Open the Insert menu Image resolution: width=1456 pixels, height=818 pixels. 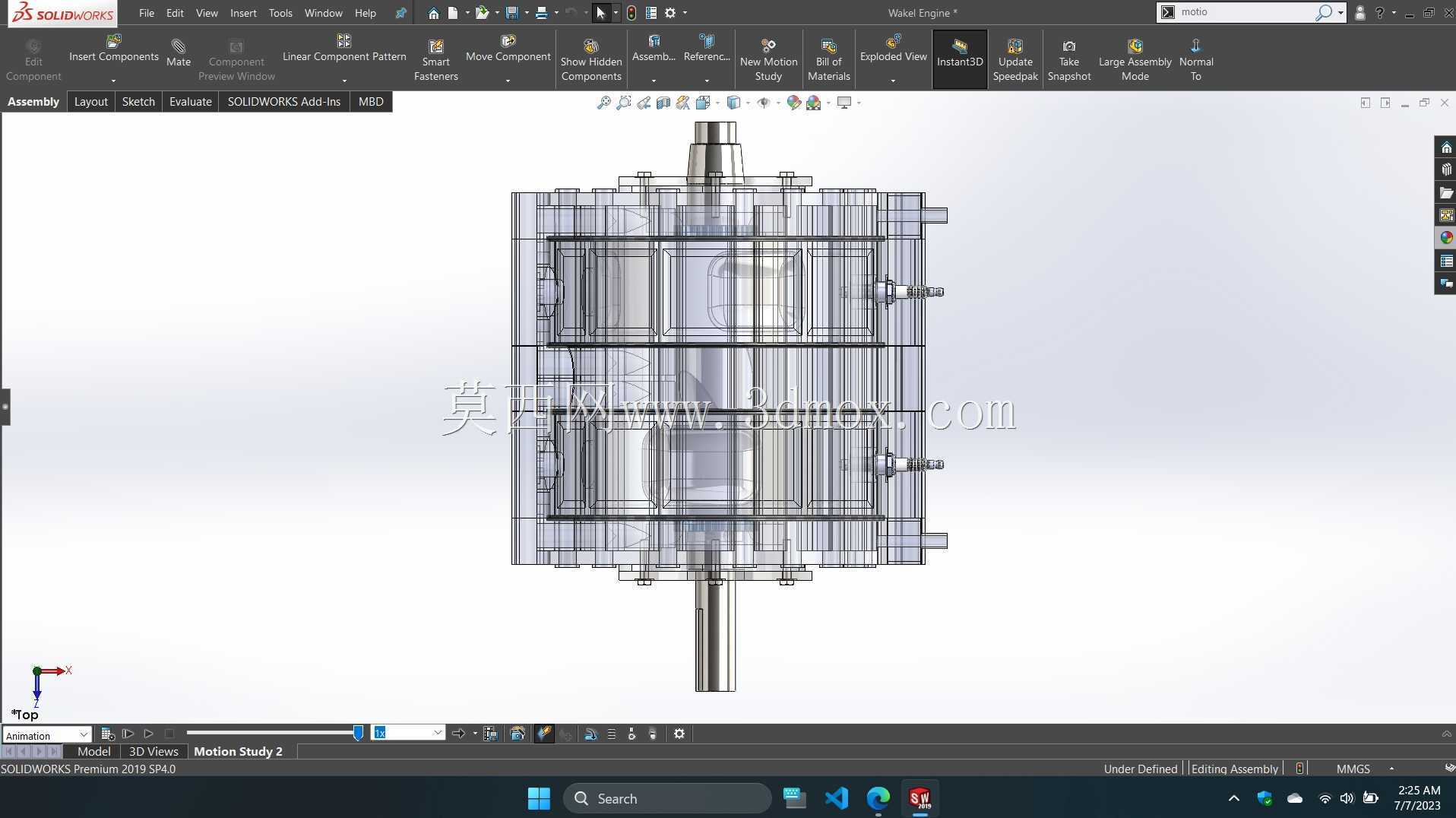pyautogui.click(x=243, y=13)
